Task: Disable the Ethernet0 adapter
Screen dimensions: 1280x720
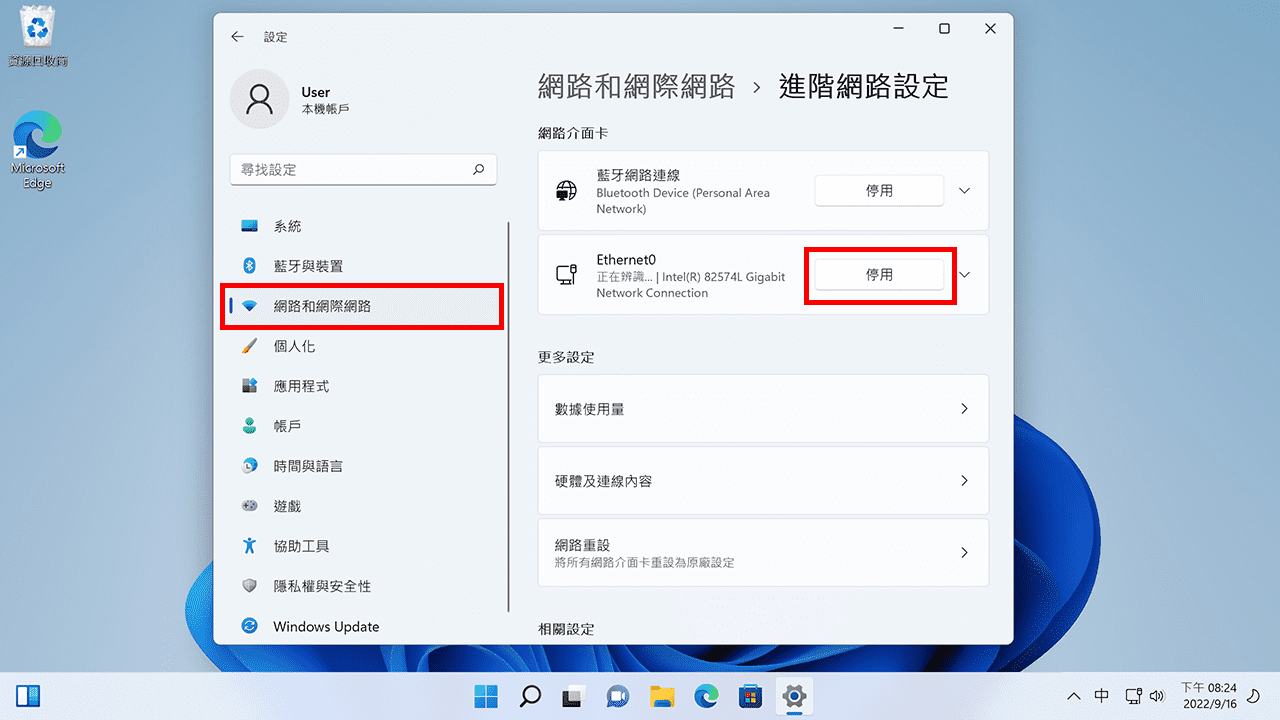Action: [x=879, y=275]
